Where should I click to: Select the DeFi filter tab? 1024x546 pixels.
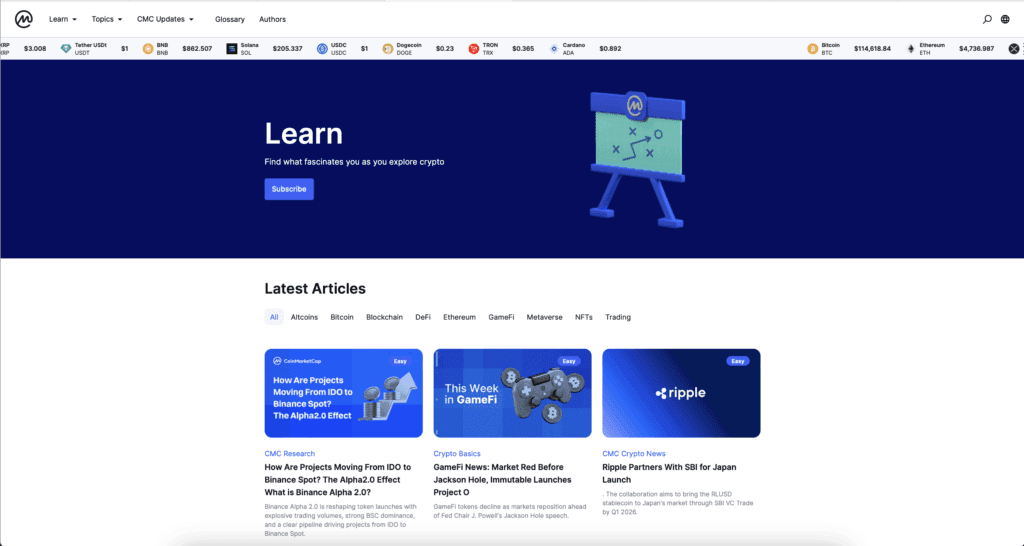click(423, 317)
